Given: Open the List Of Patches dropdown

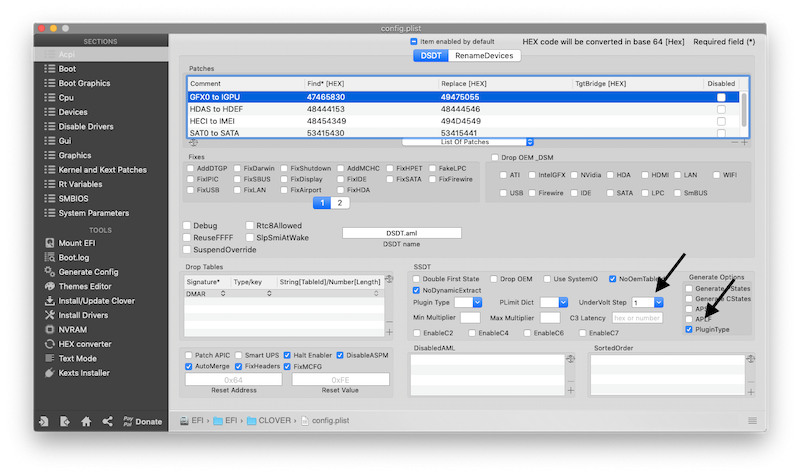Looking at the screenshot, I should coord(468,142).
